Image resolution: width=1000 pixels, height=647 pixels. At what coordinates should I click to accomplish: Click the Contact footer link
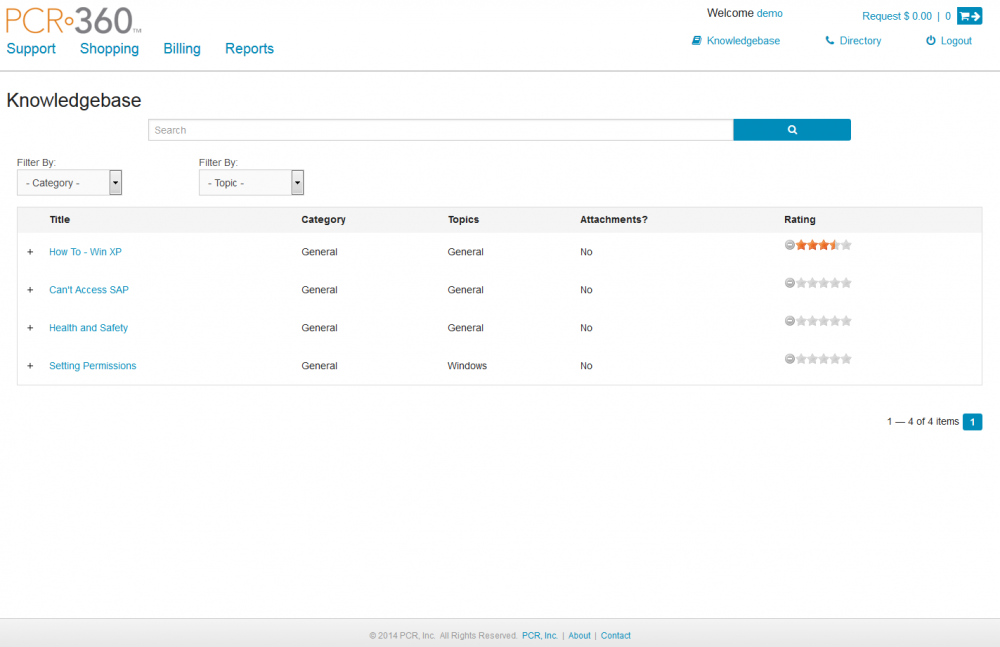(615, 636)
